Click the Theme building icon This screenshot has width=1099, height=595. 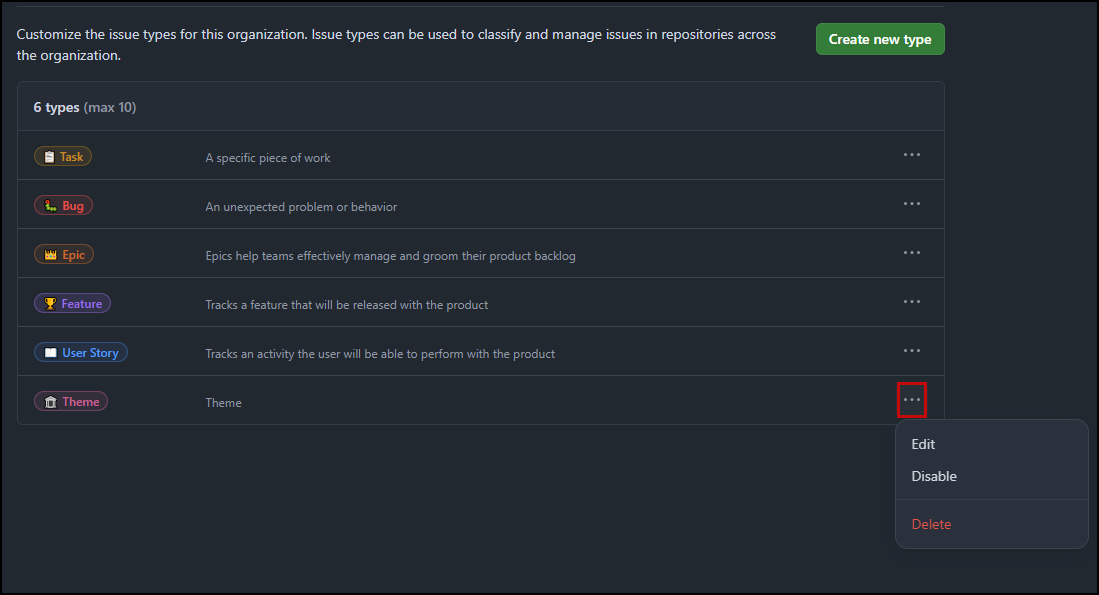50,402
